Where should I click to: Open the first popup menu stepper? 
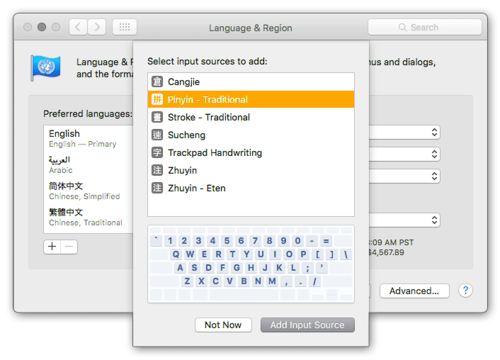point(434,132)
